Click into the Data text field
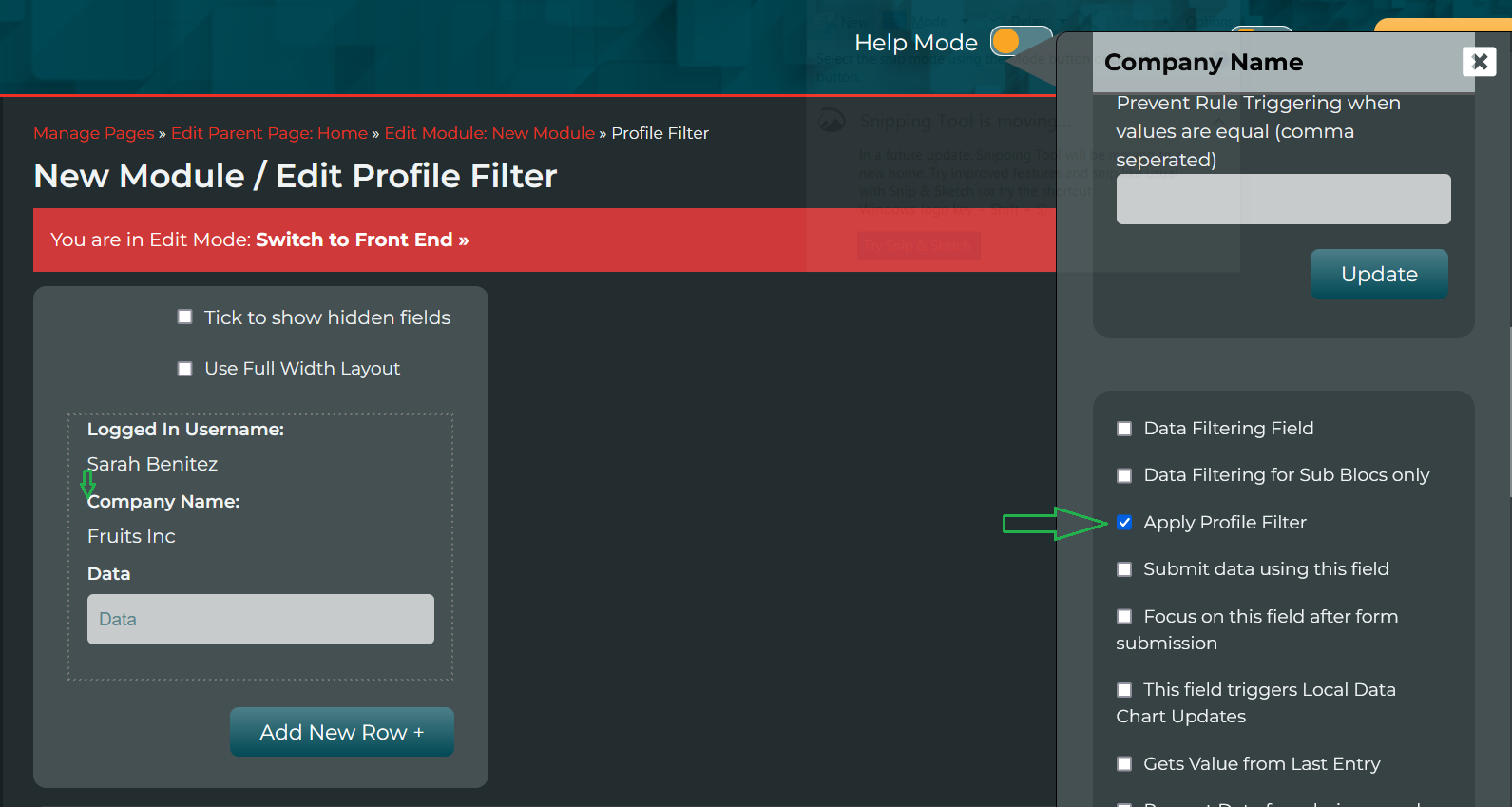The image size is (1512, 807). 260,619
